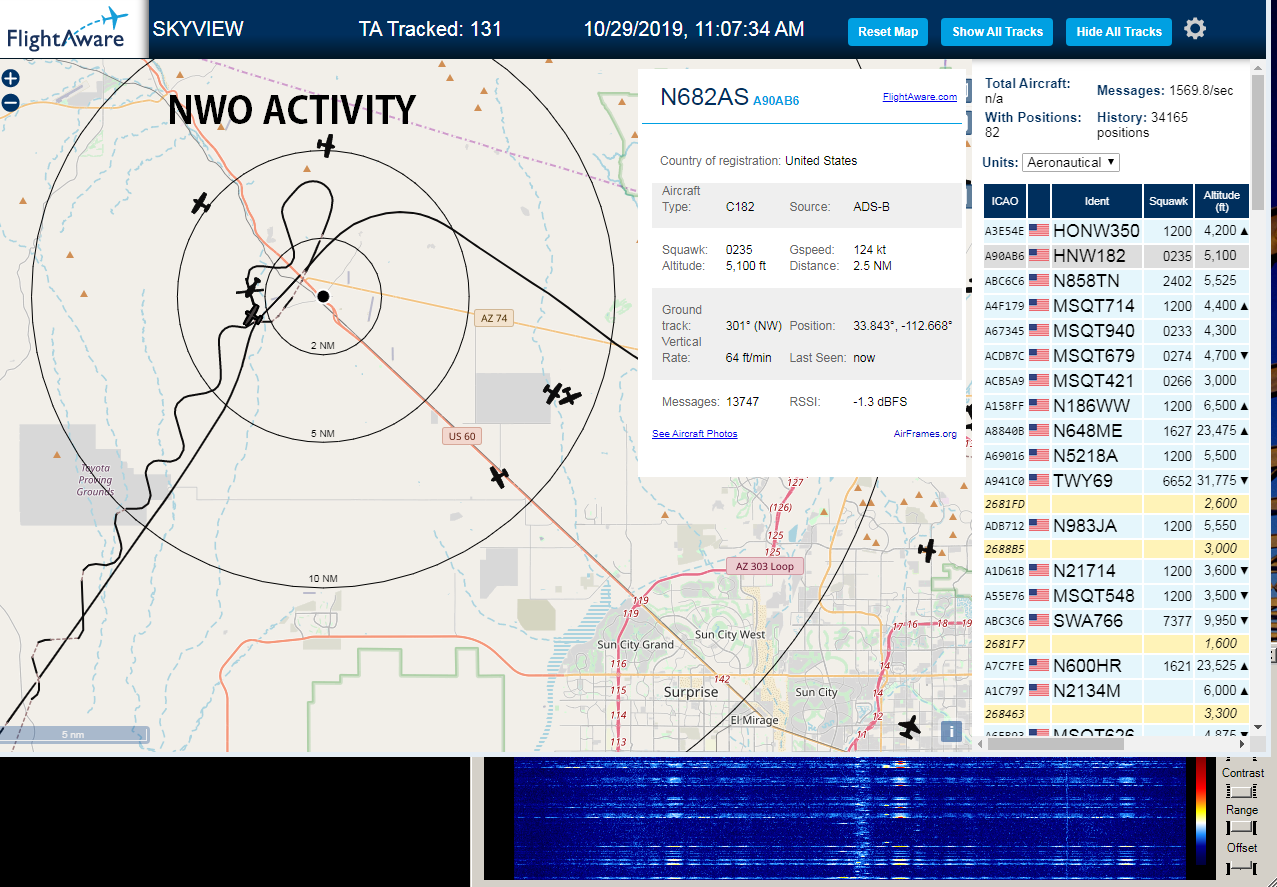Screen dimensions: 1277x887
Task: Select the row with ICAO 2681FD
Action: pyautogui.click(x=1116, y=504)
